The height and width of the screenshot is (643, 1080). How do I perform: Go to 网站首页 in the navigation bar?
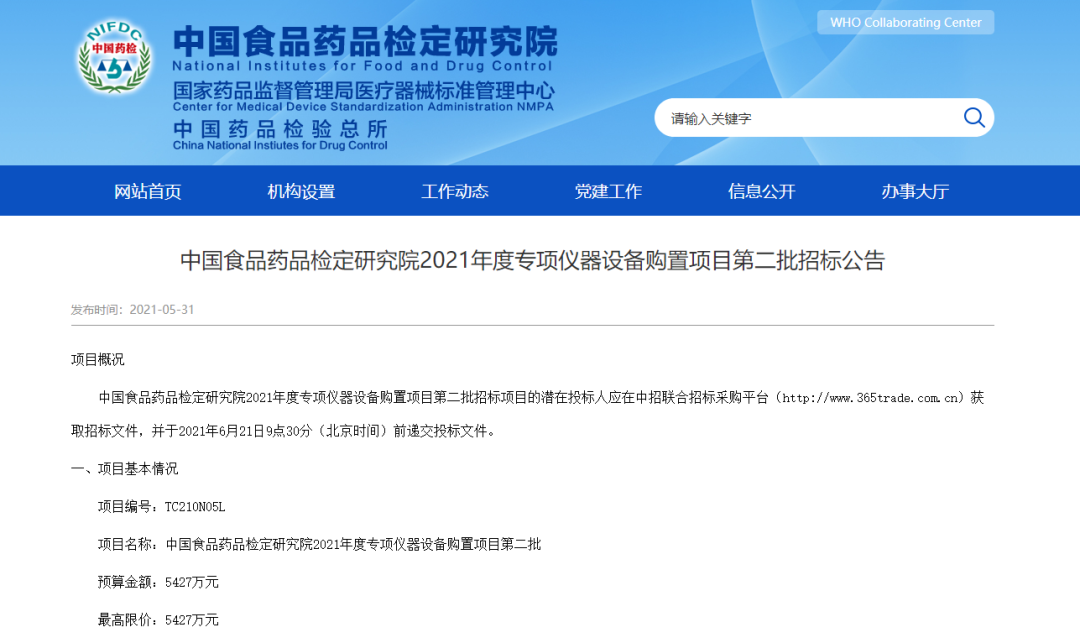[148, 191]
